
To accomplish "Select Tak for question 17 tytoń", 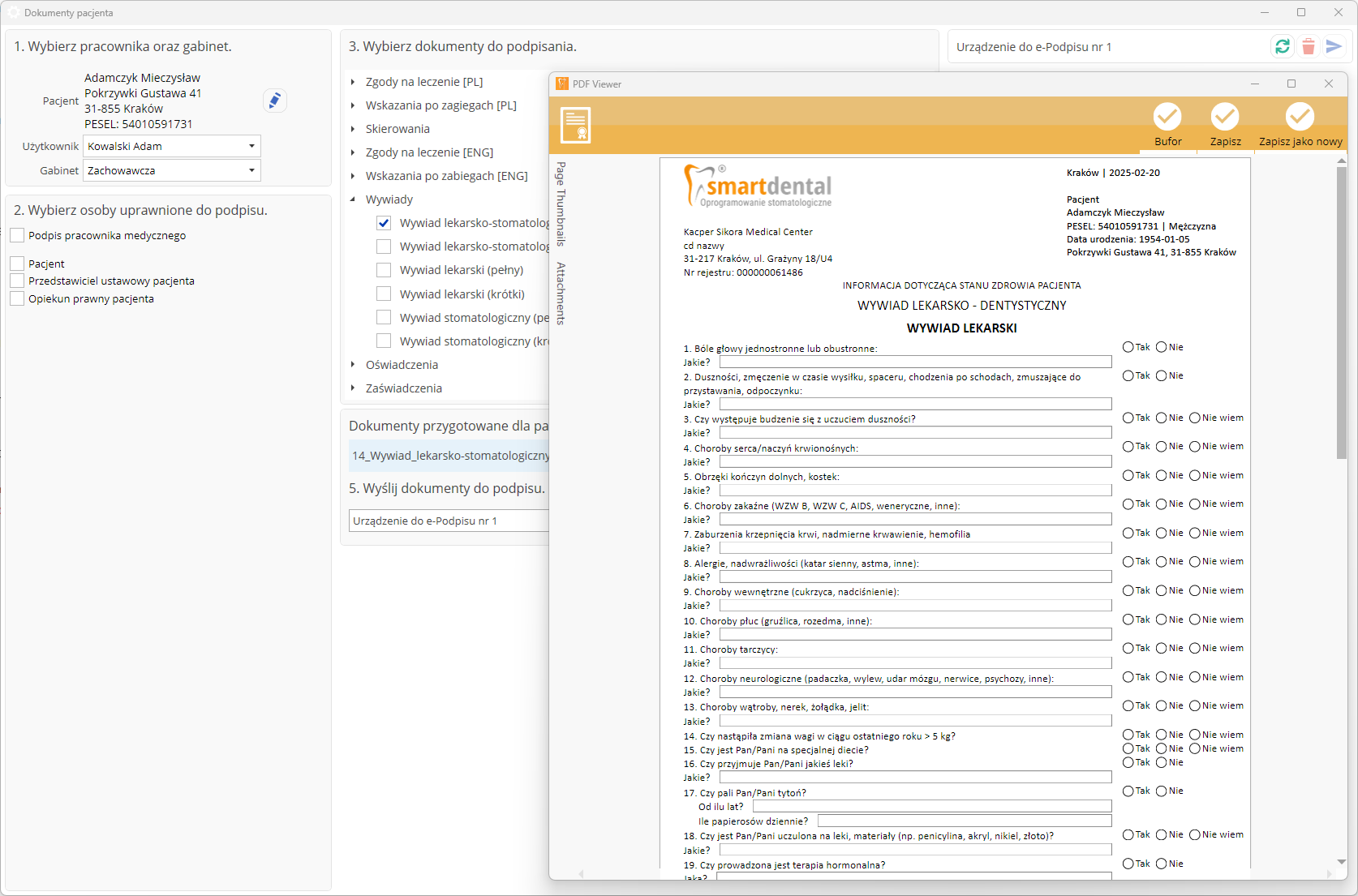I will point(1128,791).
